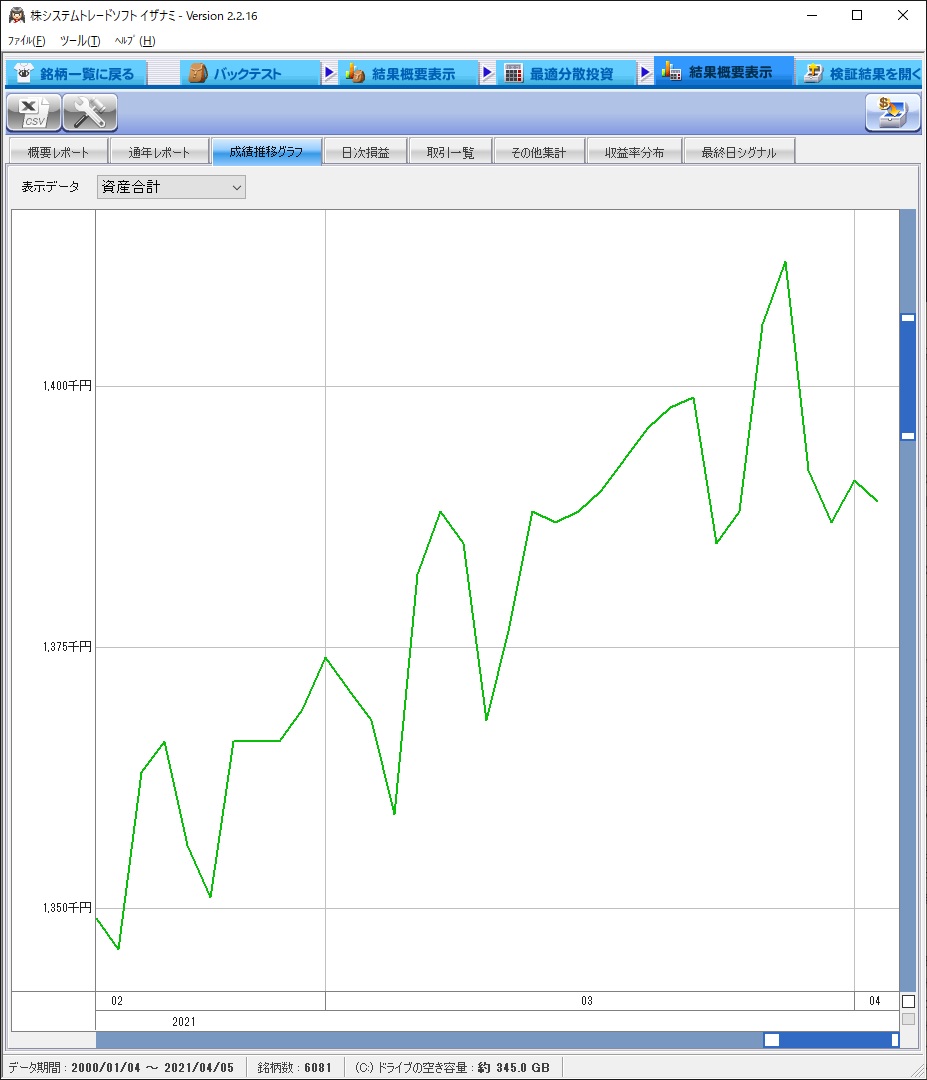The image size is (927, 1080).
Task: Click the vertical range slider's upper handle
Action: pyautogui.click(x=908, y=318)
